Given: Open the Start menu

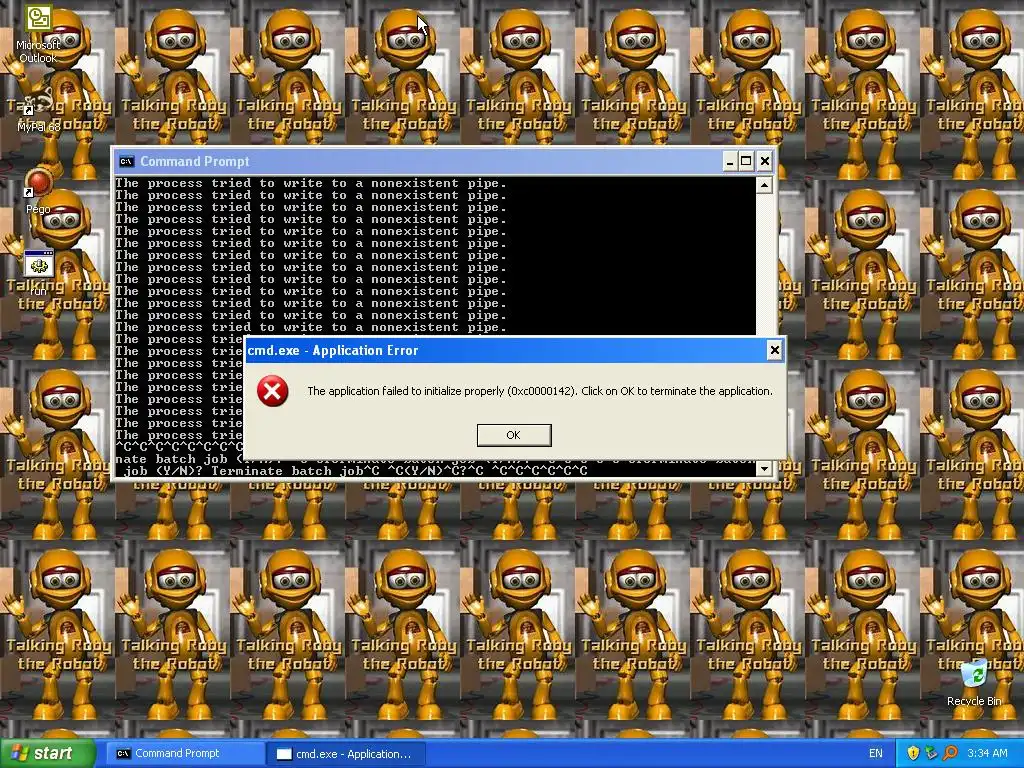Looking at the screenshot, I should [x=48, y=753].
